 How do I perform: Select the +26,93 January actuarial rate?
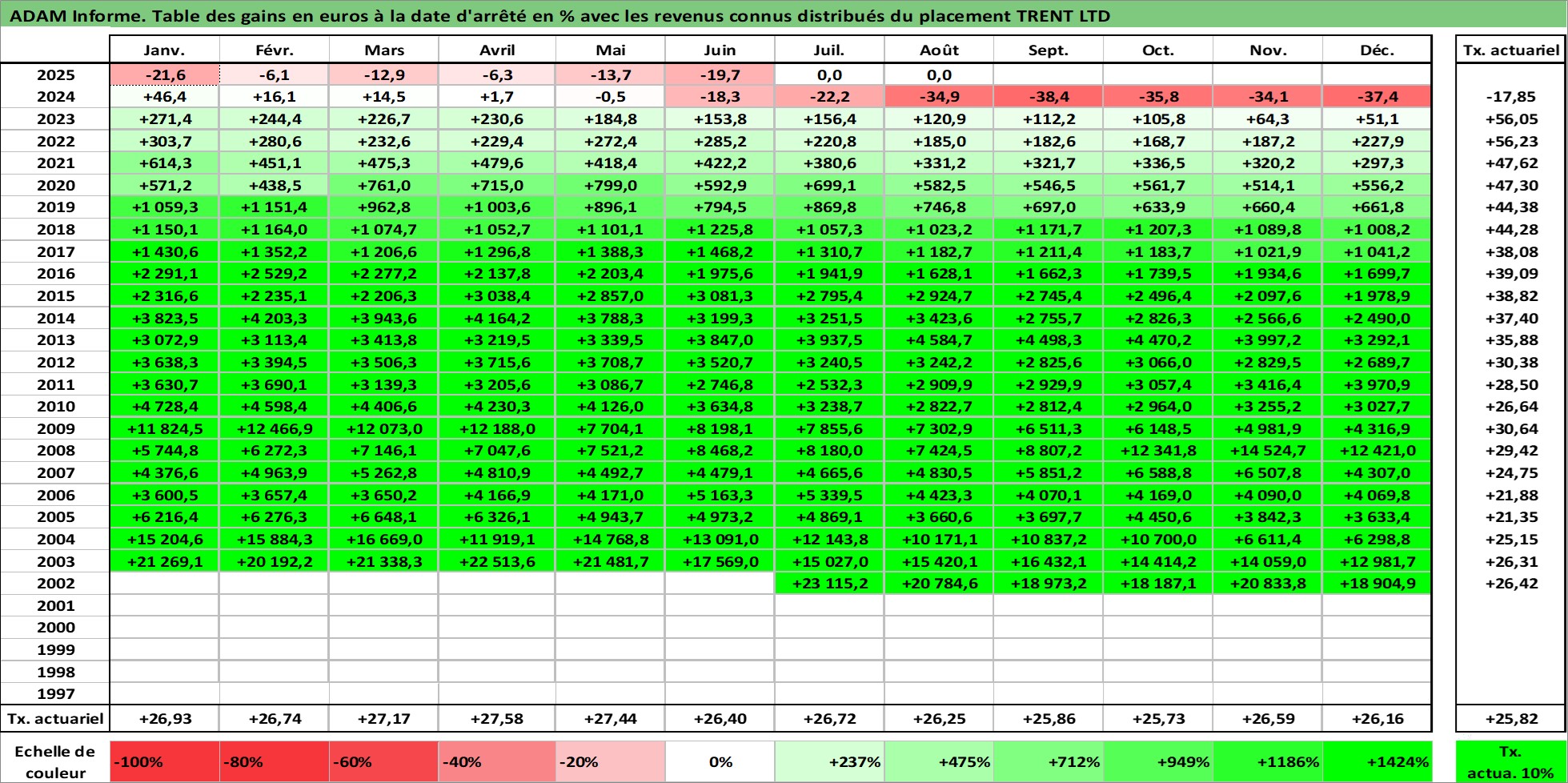pyautogui.click(x=164, y=719)
